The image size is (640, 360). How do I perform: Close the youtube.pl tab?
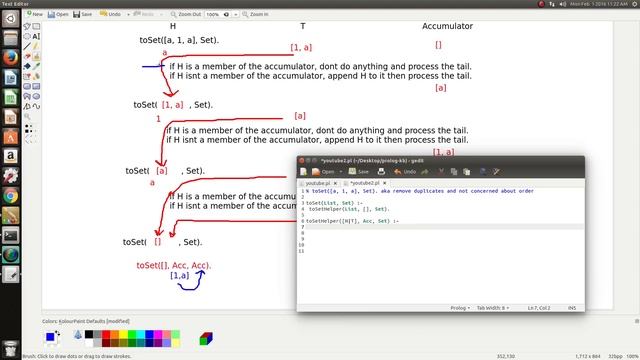(x=335, y=183)
